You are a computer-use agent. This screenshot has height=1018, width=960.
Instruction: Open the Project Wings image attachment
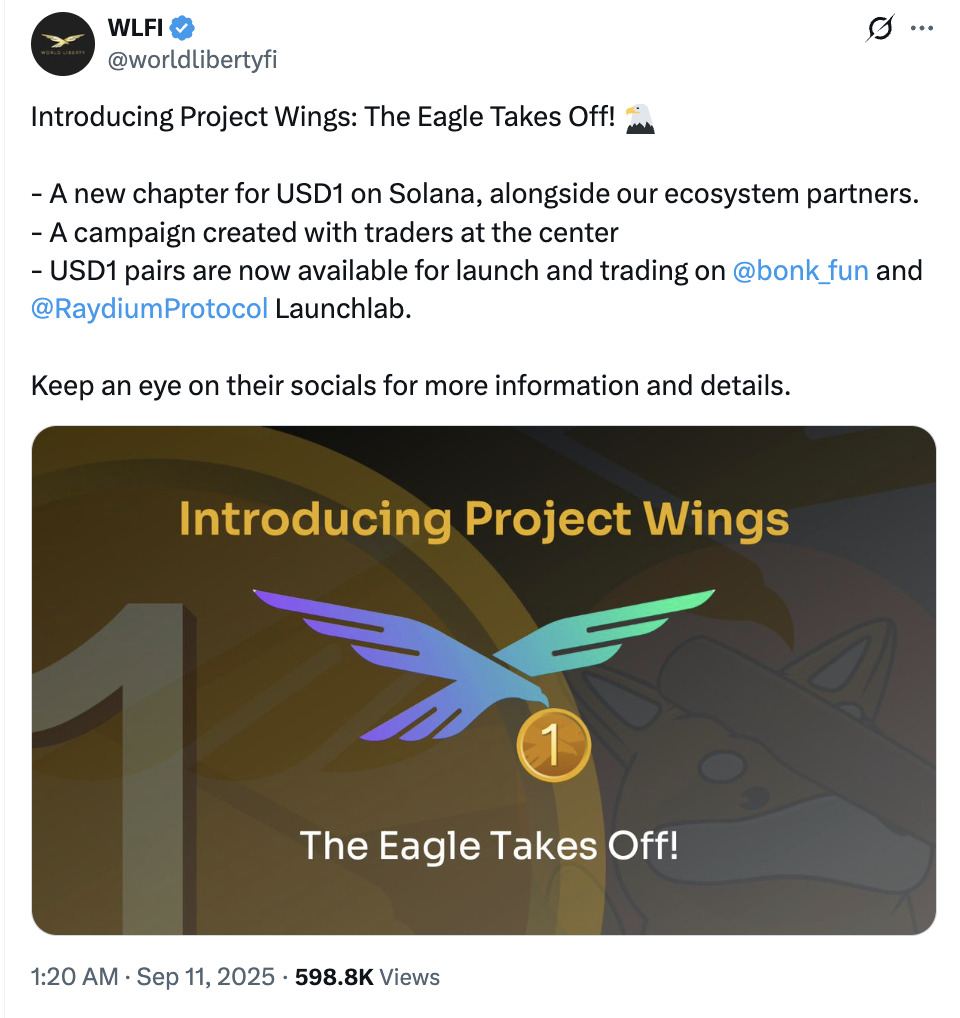484,680
